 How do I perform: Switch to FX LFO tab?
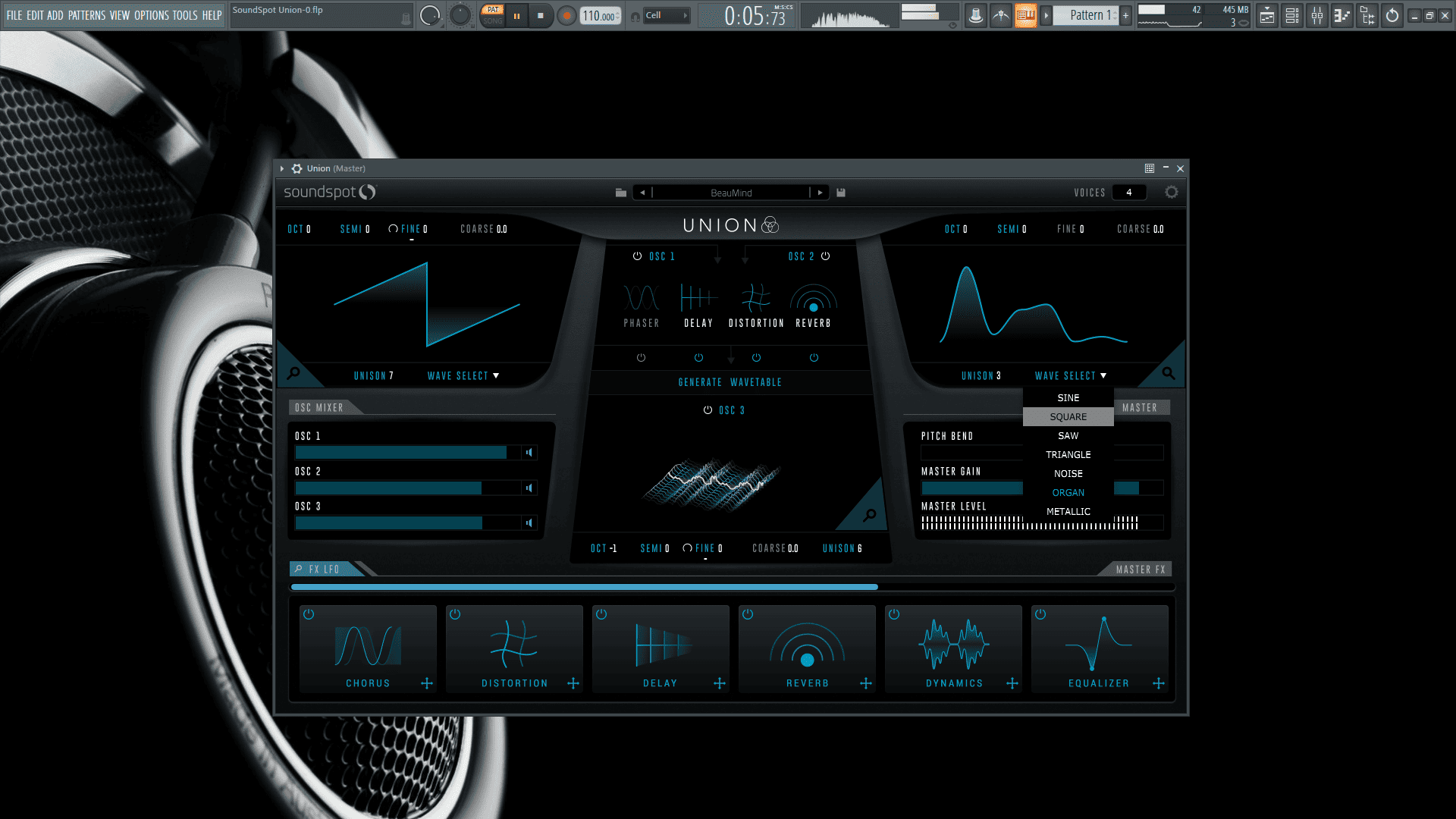(x=323, y=570)
